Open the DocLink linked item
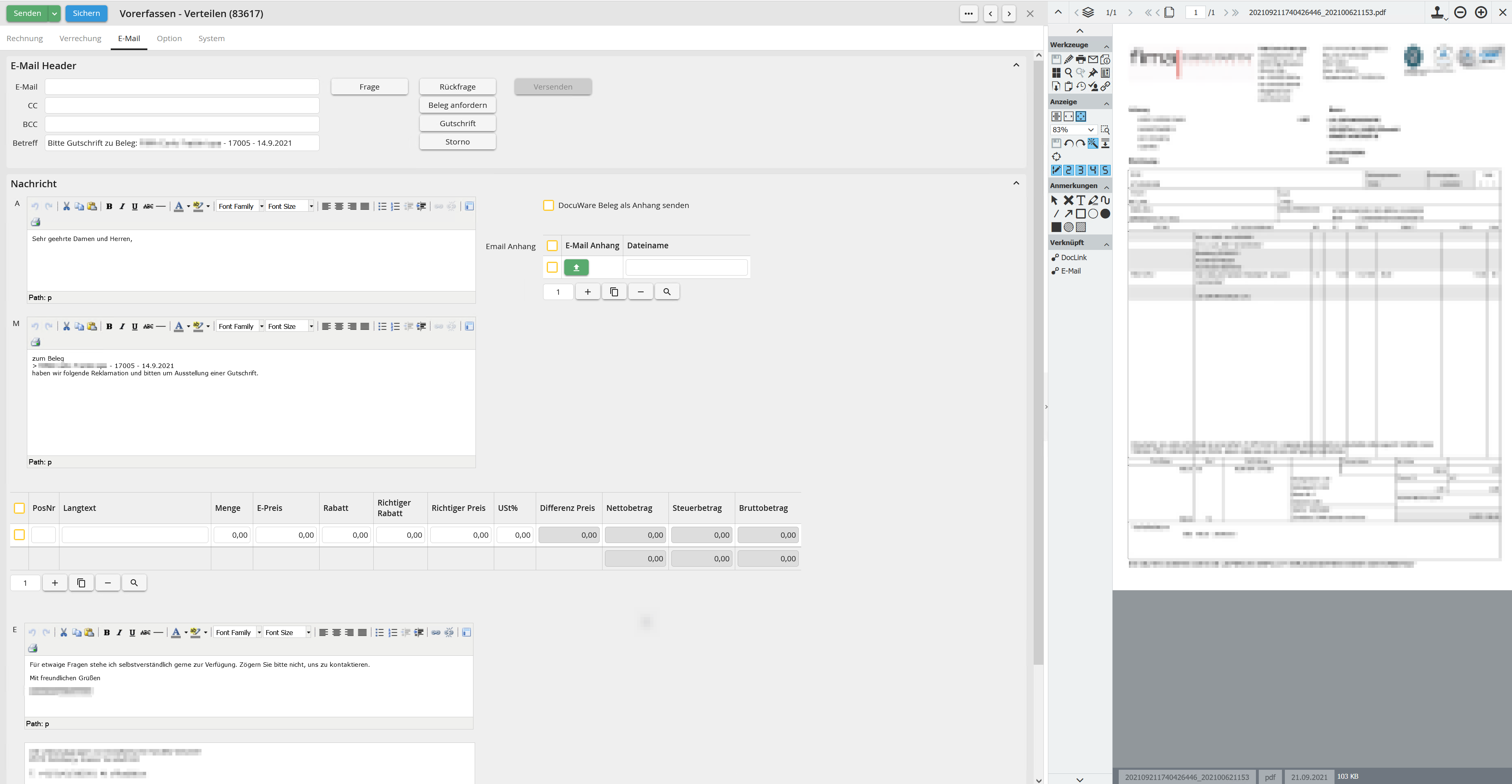The height and width of the screenshot is (784, 1512). (1069, 258)
